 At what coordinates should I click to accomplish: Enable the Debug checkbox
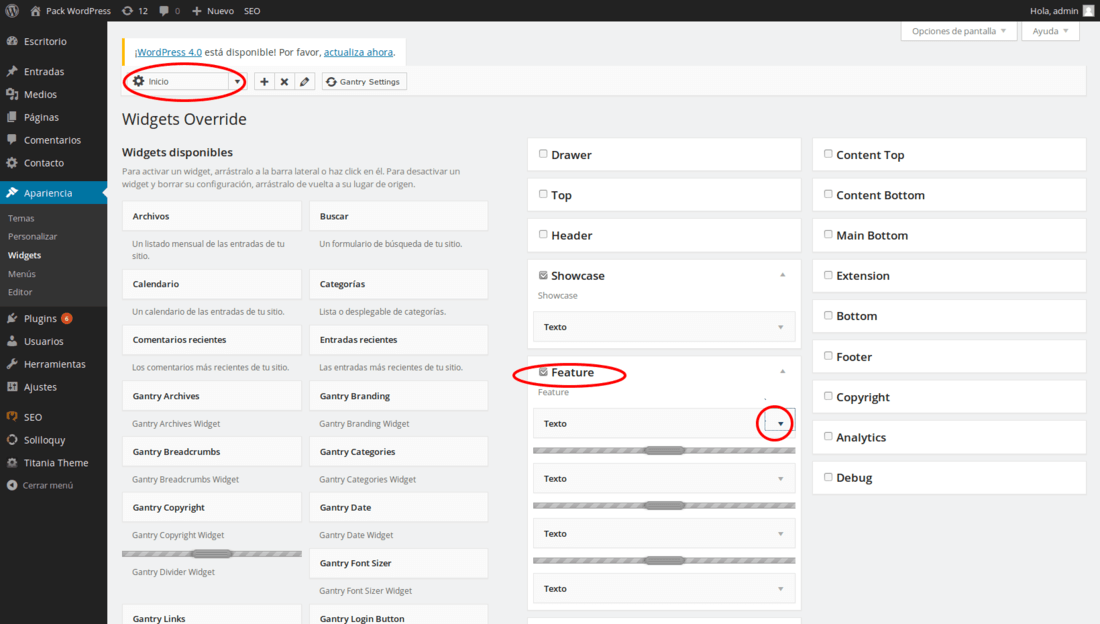828,477
